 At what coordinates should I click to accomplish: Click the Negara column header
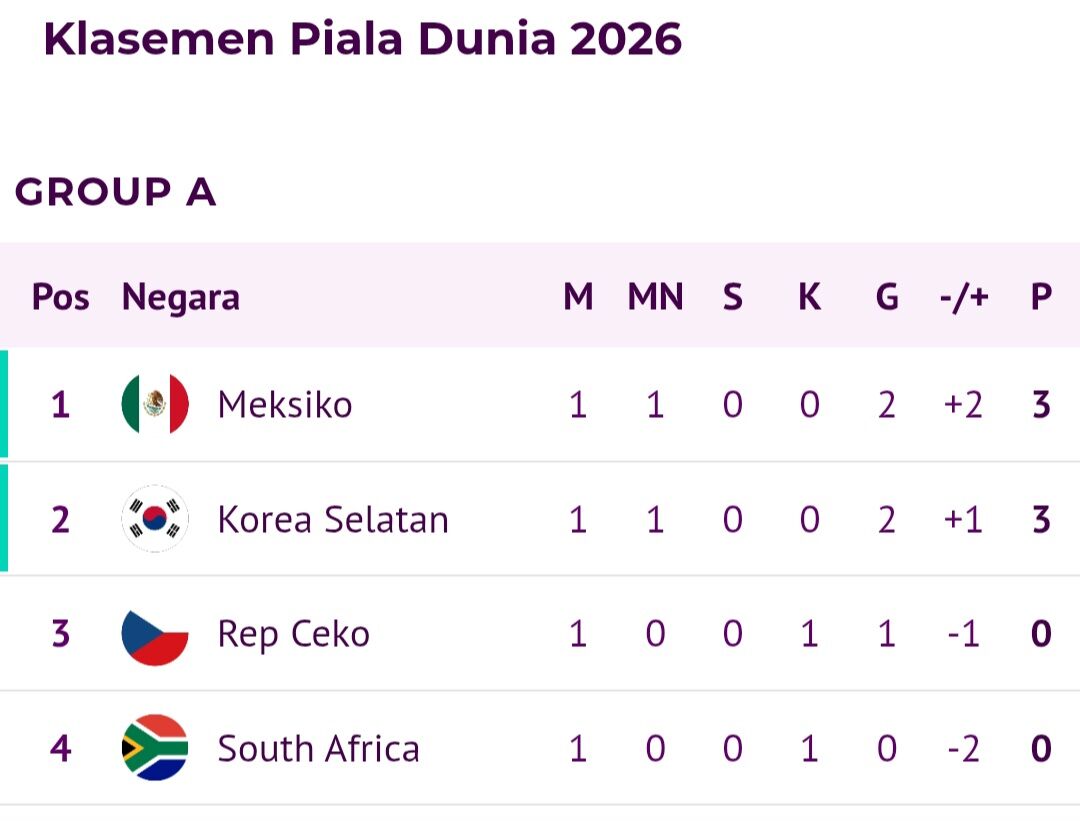pyautogui.click(x=180, y=298)
